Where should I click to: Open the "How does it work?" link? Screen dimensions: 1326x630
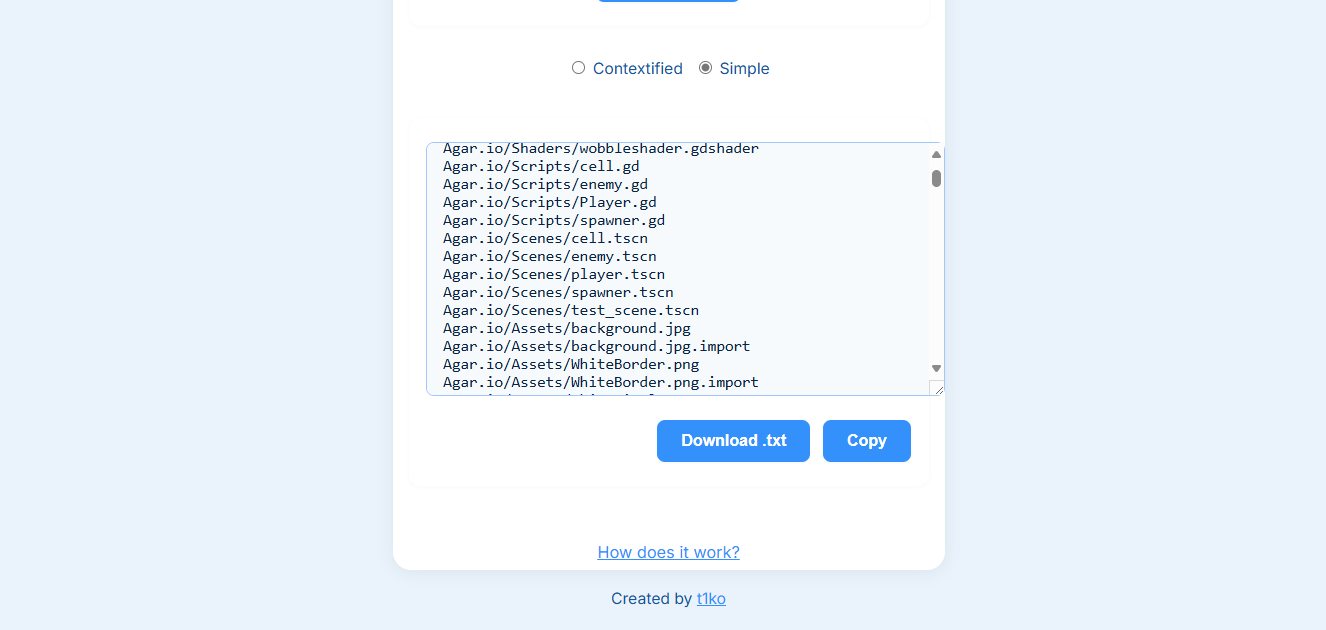(x=668, y=552)
